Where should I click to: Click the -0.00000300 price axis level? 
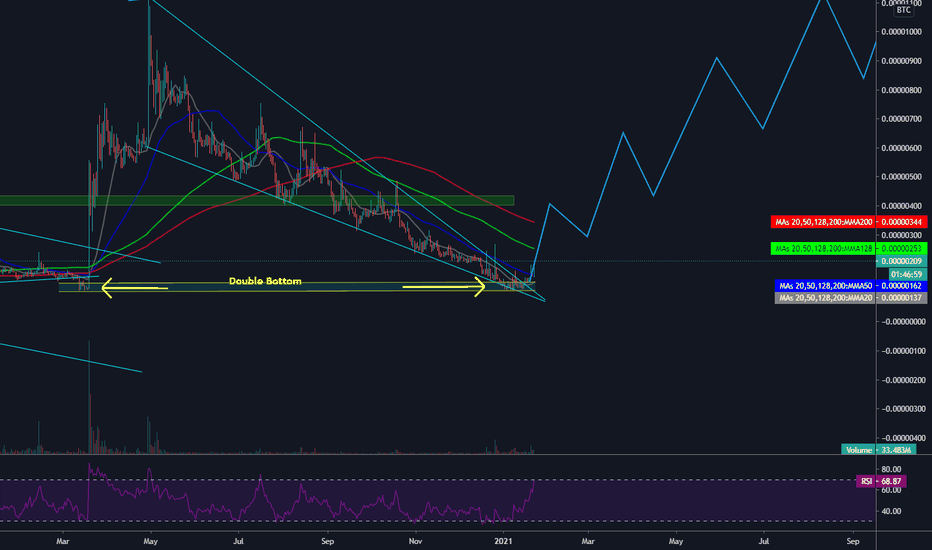tap(902, 409)
